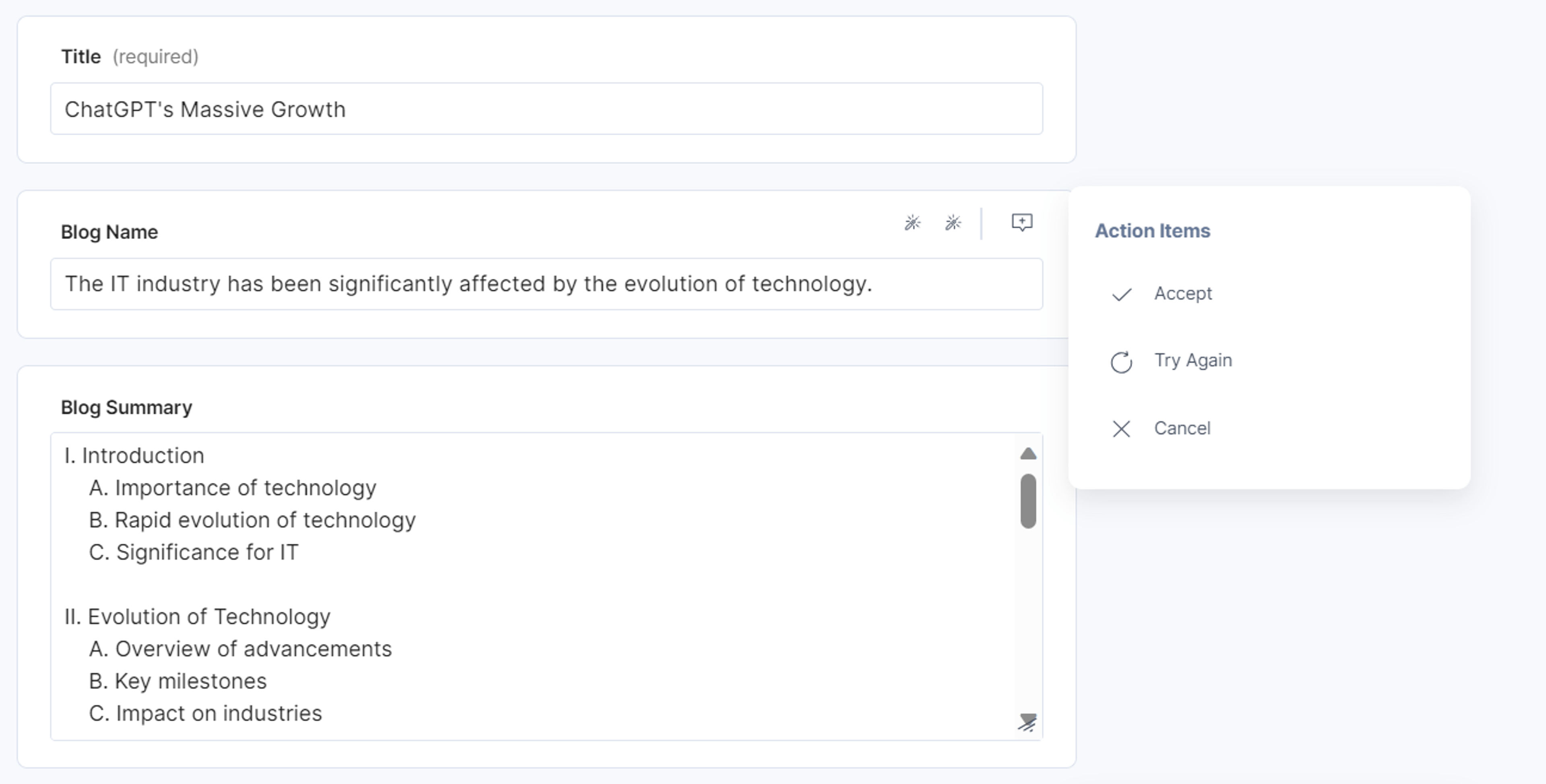Screen dimensions: 1546x784
Task: Click the 'I. Introduction' line in Blog Summary
Action: pyautogui.click(x=134, y=455)
